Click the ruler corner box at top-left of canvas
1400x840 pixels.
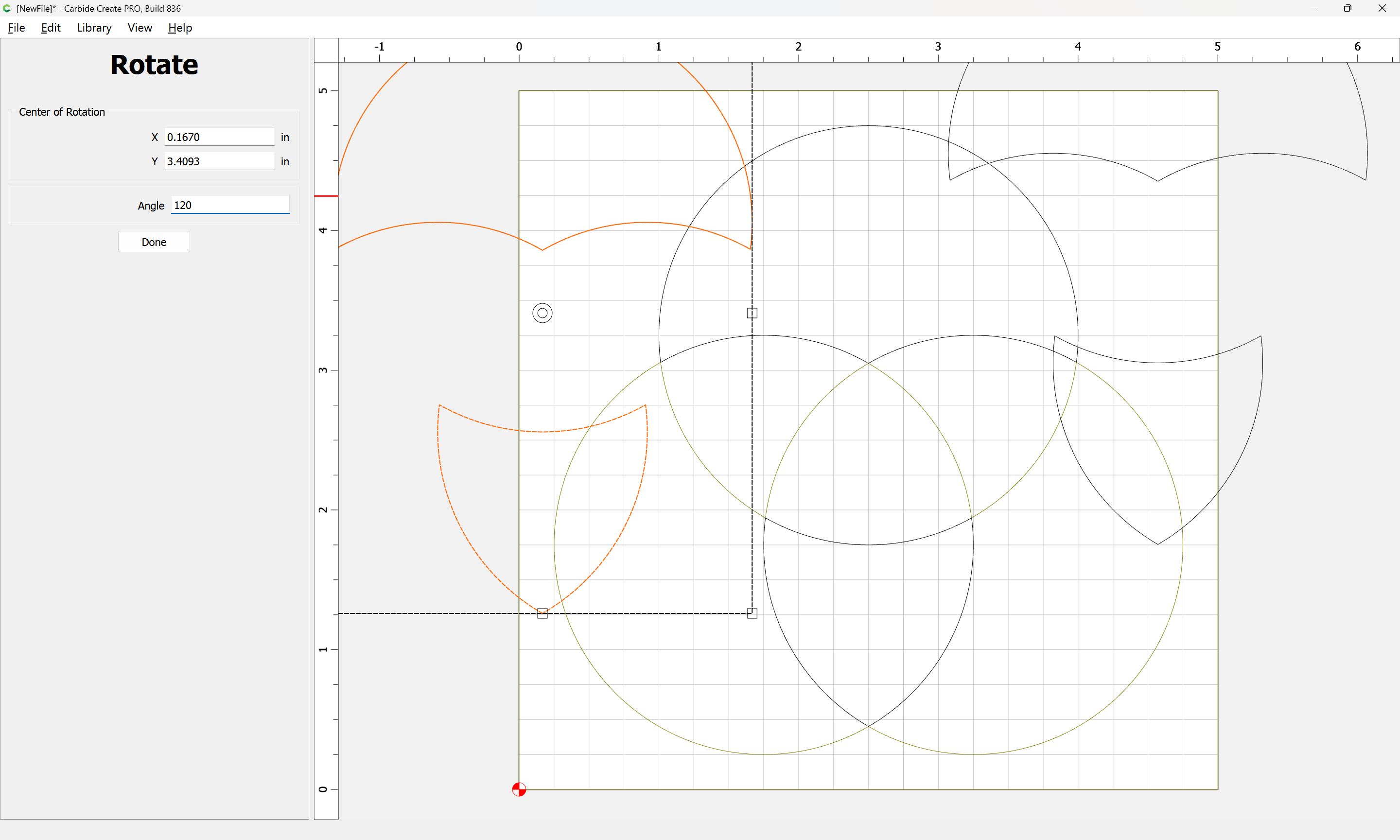tap(326, 51)
